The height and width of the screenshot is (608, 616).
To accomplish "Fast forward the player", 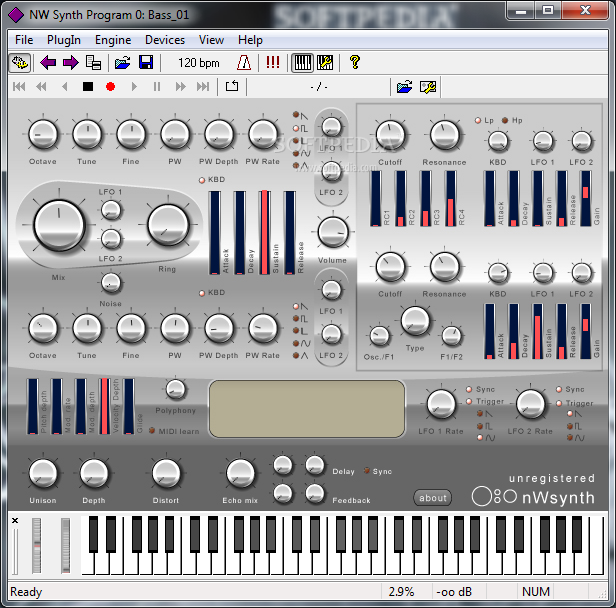I will (x=180, y=86).
